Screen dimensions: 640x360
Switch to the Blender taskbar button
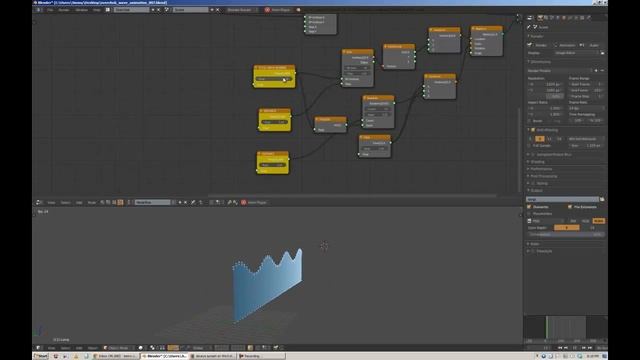(x=164, y=356)
